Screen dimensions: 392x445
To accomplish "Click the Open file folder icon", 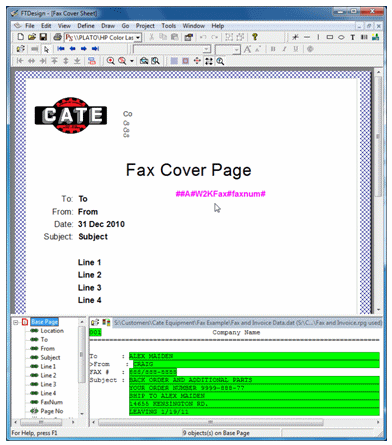I will coord(32,37).
